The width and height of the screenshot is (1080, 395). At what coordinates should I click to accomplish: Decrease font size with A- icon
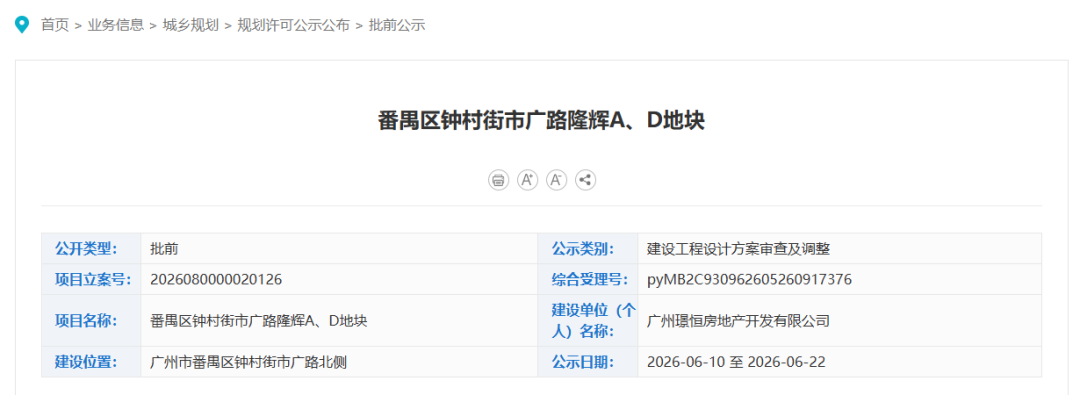(556, 181)
